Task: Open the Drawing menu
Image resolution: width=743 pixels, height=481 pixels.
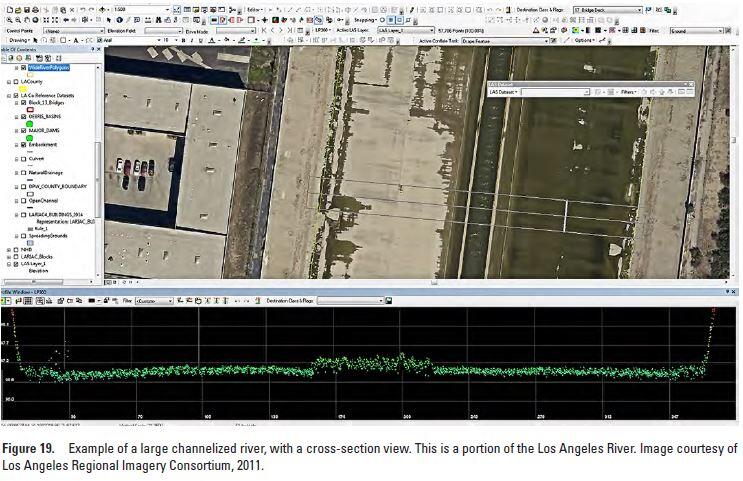Action: click(x=19, y=40)
